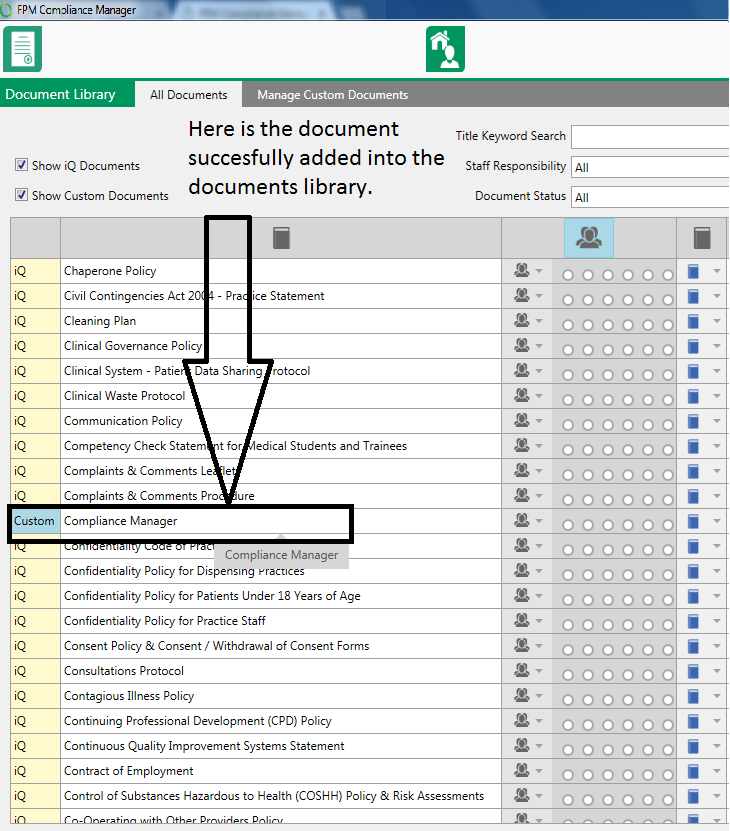
Task: Select the All Documents tab
Action: 188,95
